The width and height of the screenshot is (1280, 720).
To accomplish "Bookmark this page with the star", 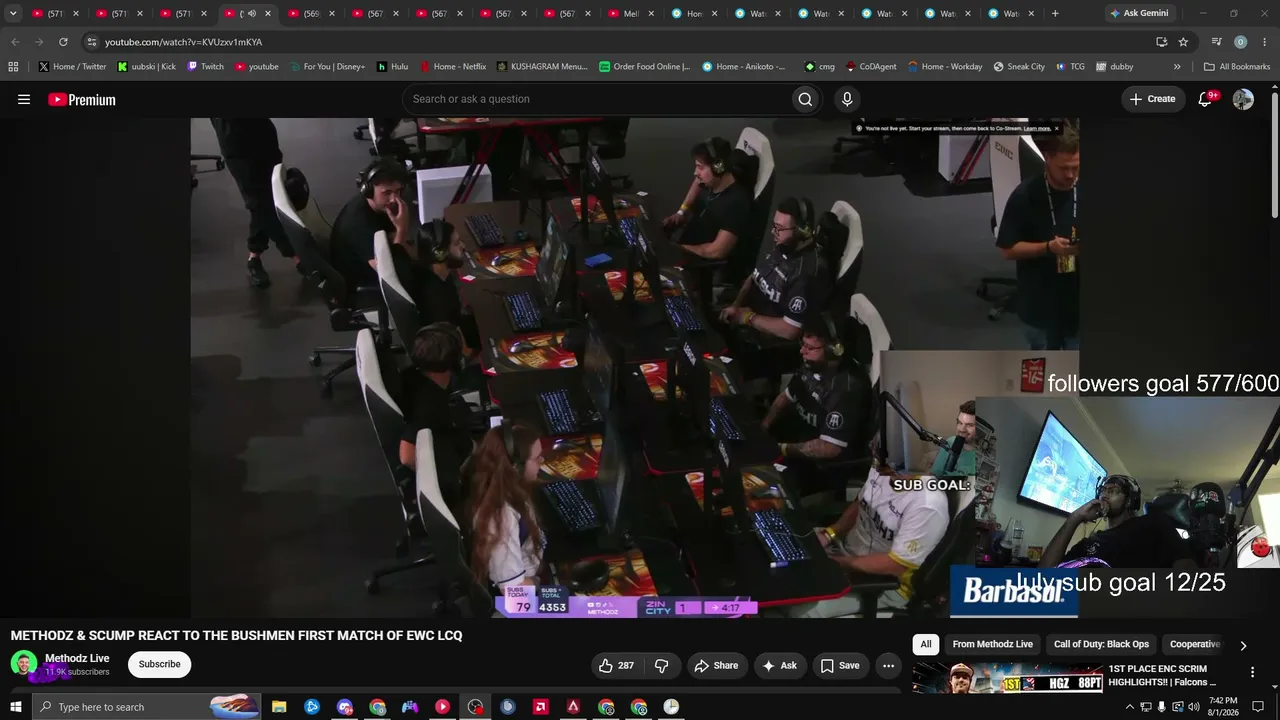I will click(x=1183, y=42).
